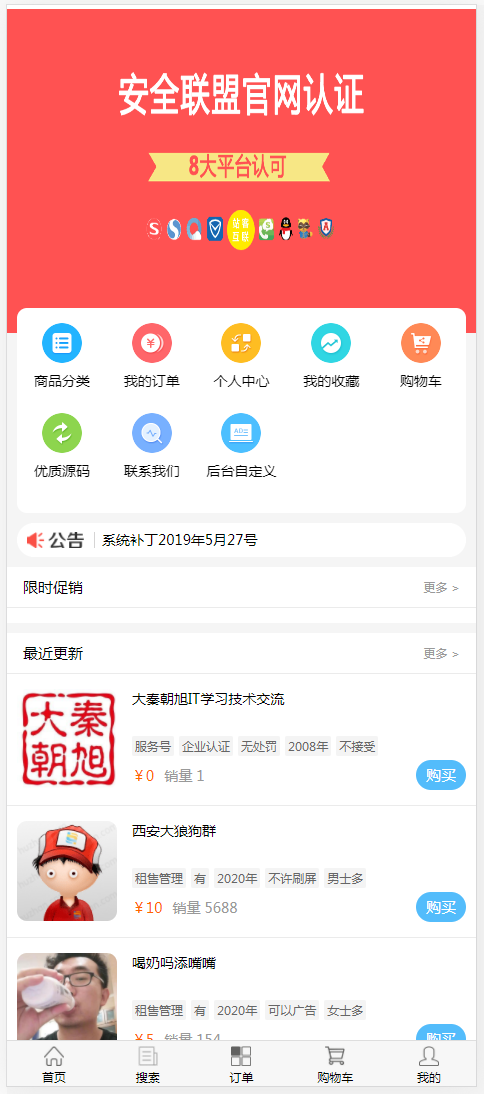Open the 我的收藏 favorites icon
484x1094 pixels.
coord(331,343)
